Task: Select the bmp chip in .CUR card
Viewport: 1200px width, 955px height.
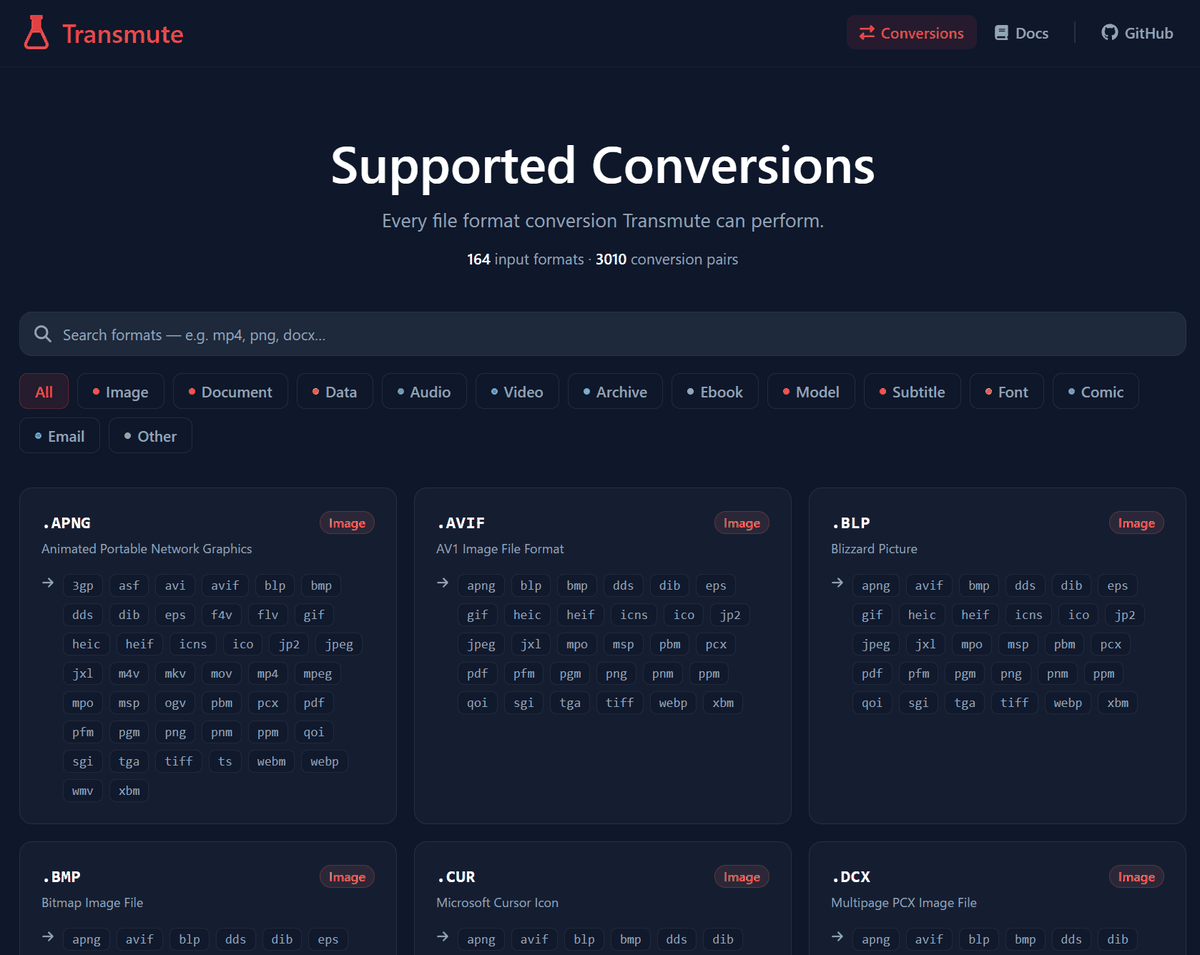Action: click(630, 939)
